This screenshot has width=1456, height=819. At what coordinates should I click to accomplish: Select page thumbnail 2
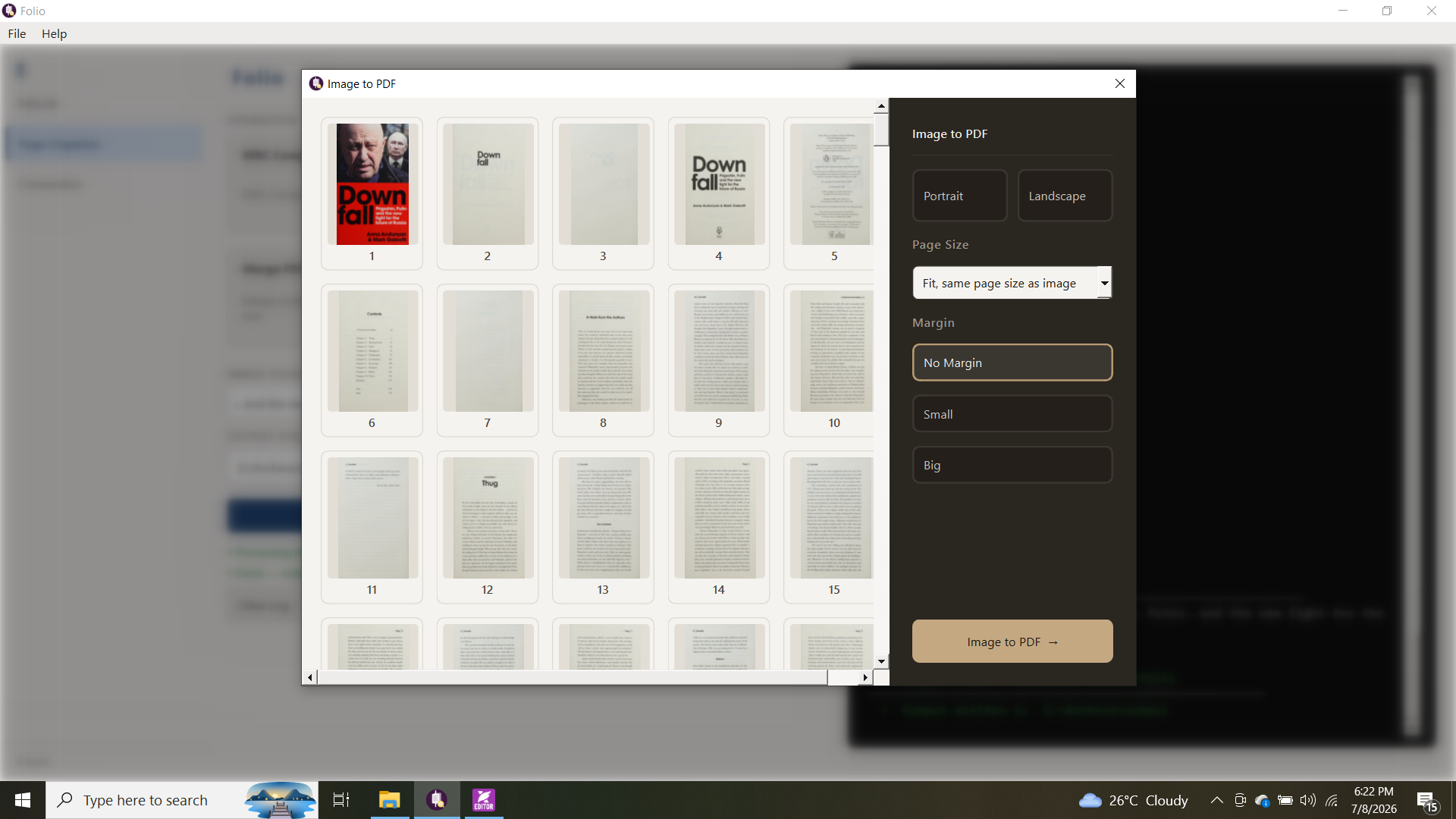pos(488,193)
